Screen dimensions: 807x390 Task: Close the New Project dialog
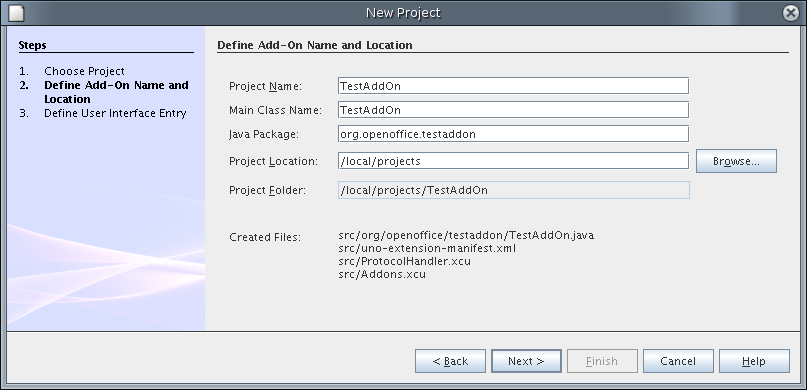pos(791,13)
